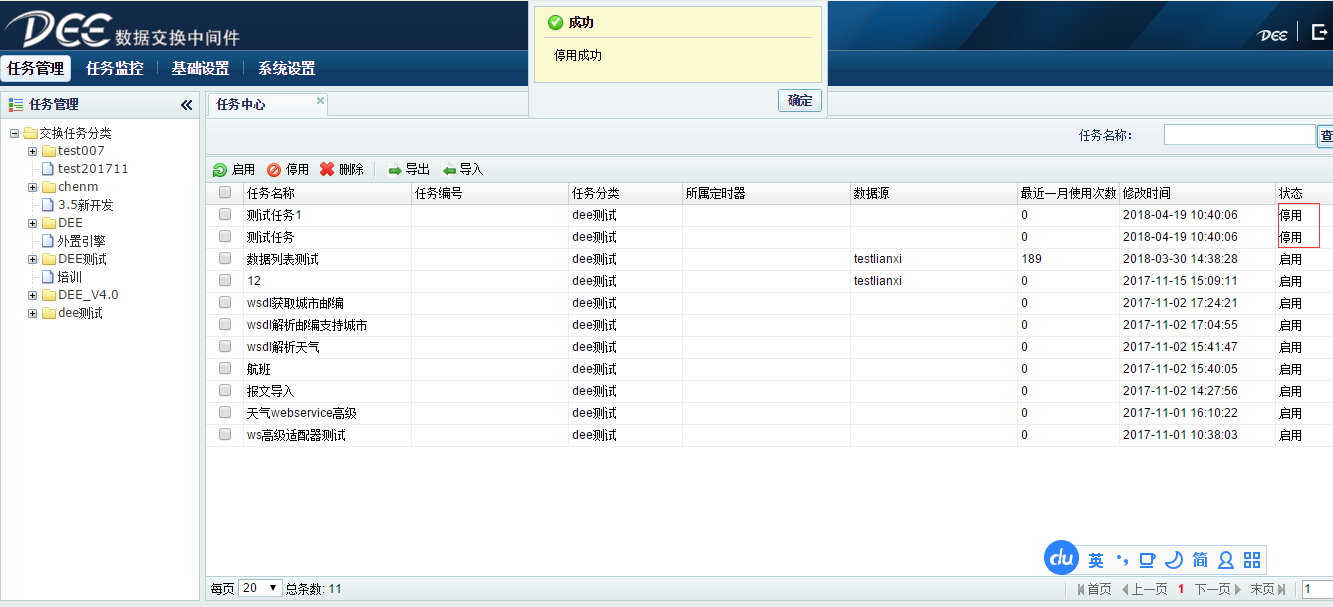The width and height of the screenshot is (1333, 607).
Task: Click the 任务名称 search input field
Action: pos(1238,135)
